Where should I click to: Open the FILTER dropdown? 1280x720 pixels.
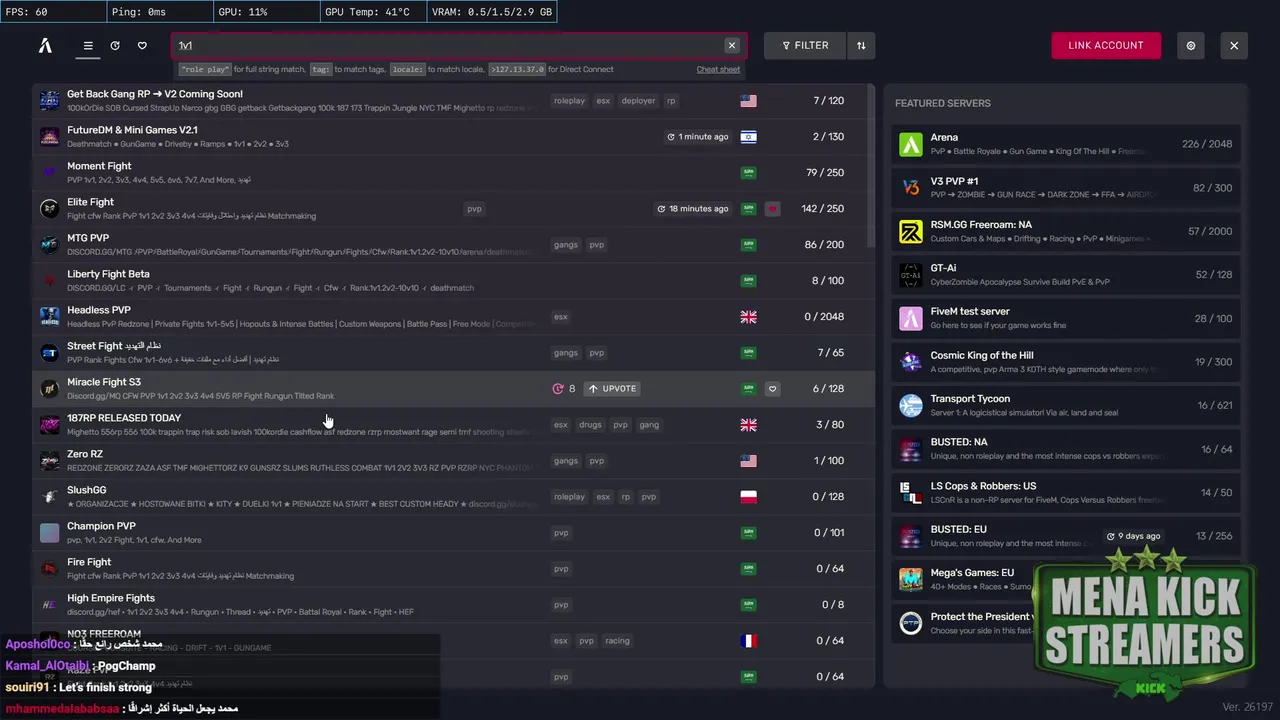(805, 46)
